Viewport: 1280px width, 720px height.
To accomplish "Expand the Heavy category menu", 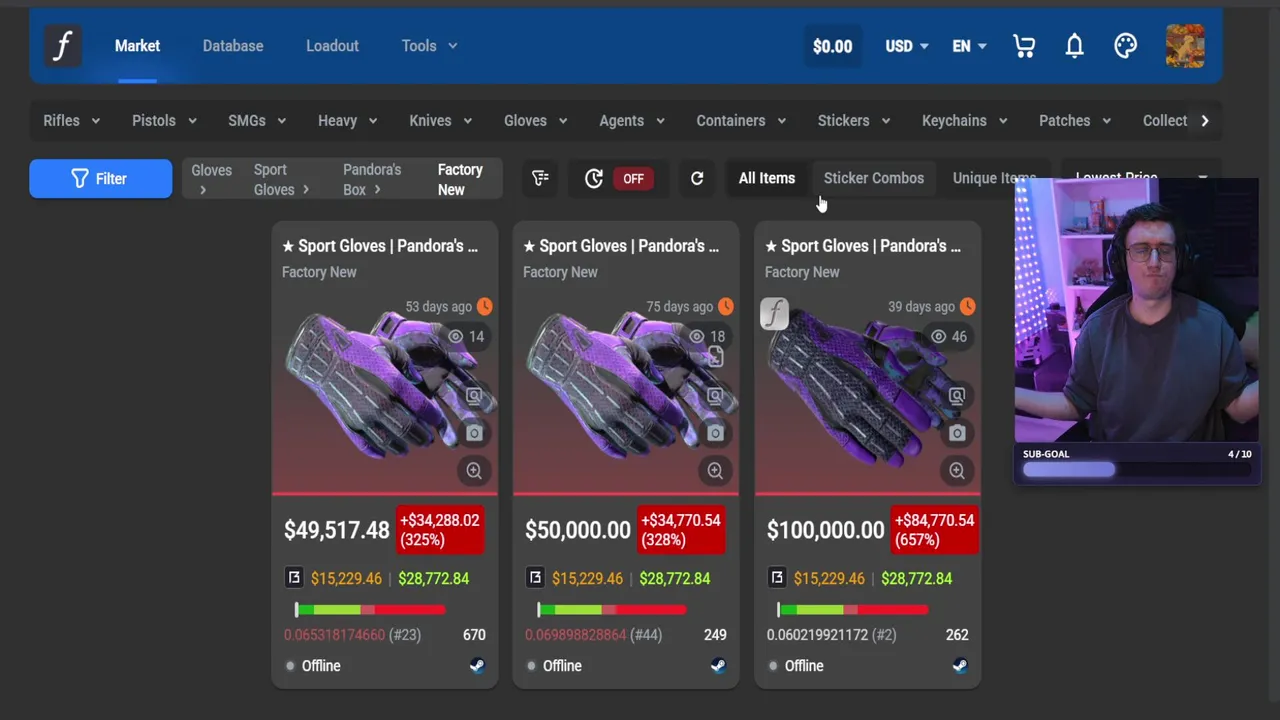I will click(x=347, y=120).
